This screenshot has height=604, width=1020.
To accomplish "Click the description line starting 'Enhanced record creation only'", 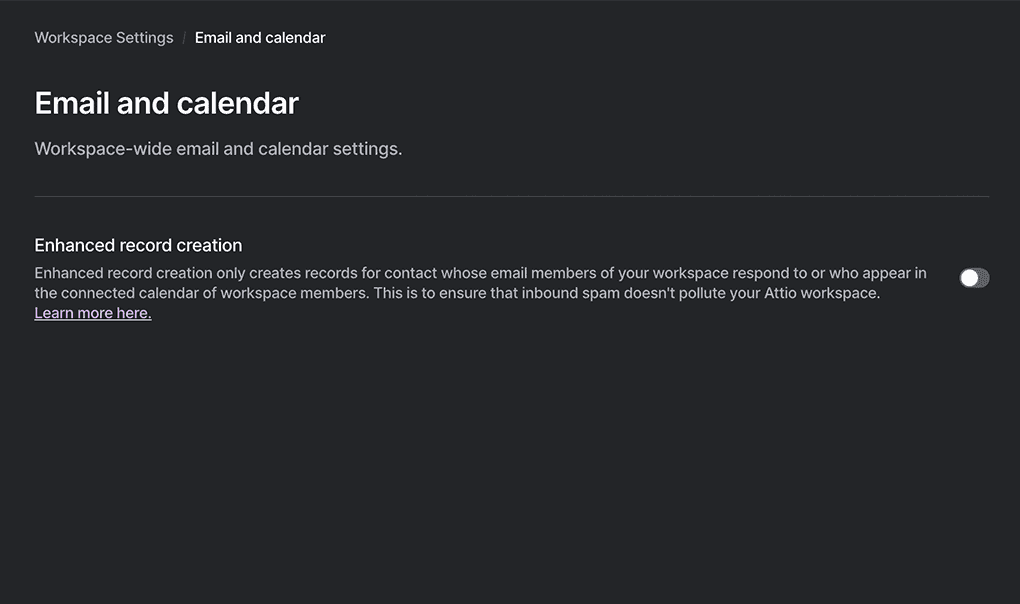I will pos(480,273).
